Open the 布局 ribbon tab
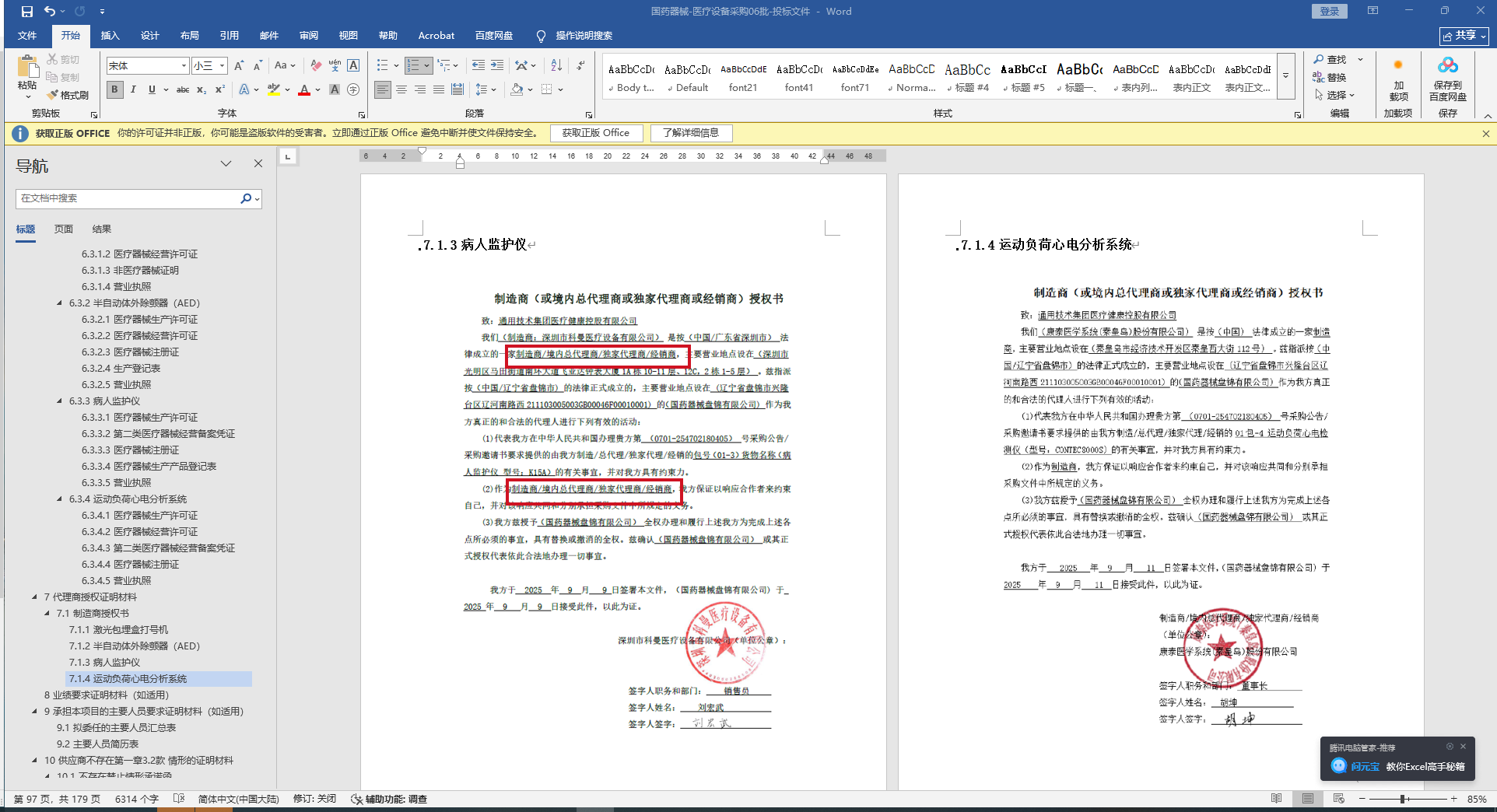The width and height of the screenshot is (1497, 812). [189, 36]
